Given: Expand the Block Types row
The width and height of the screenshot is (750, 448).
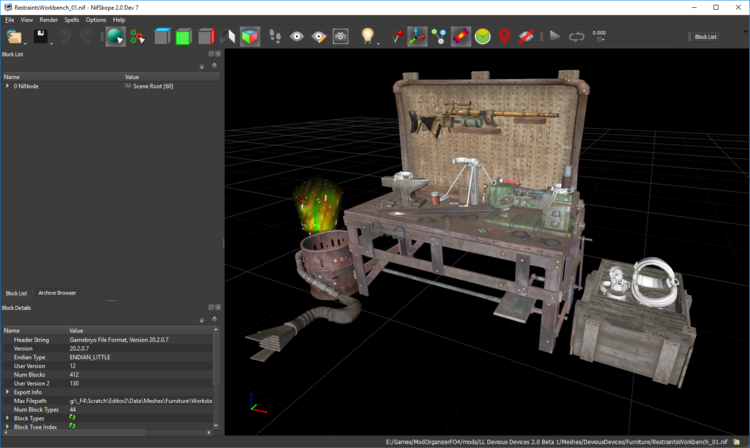Looking at the screenshot, I should (x=7, y=418).
